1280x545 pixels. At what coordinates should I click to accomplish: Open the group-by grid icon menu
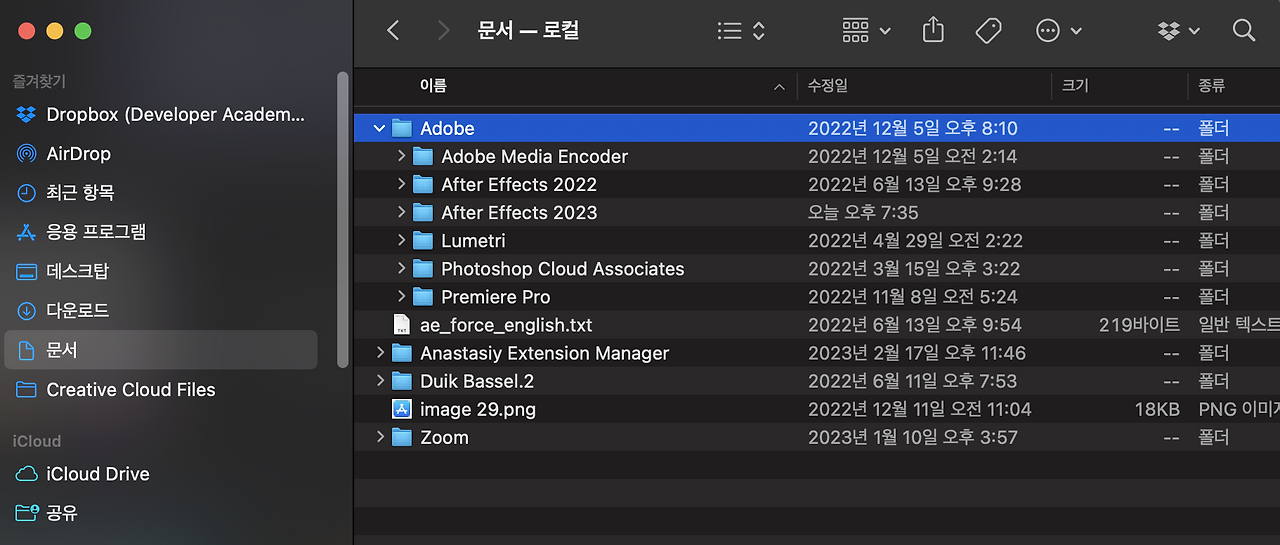coord(866,31)
